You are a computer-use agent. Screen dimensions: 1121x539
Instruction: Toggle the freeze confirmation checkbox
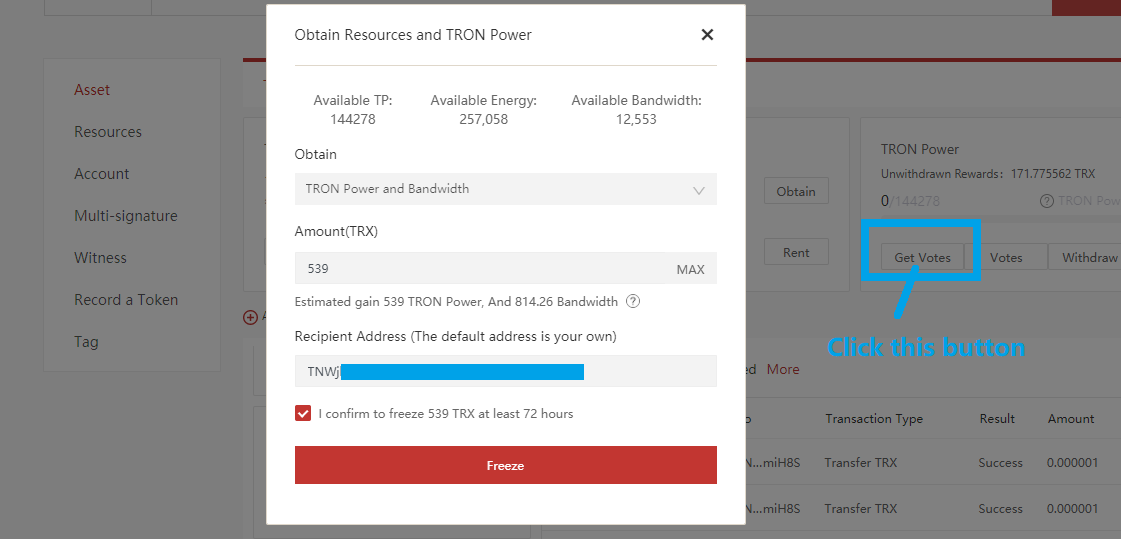pyautogui.click(x=303, y=413)
